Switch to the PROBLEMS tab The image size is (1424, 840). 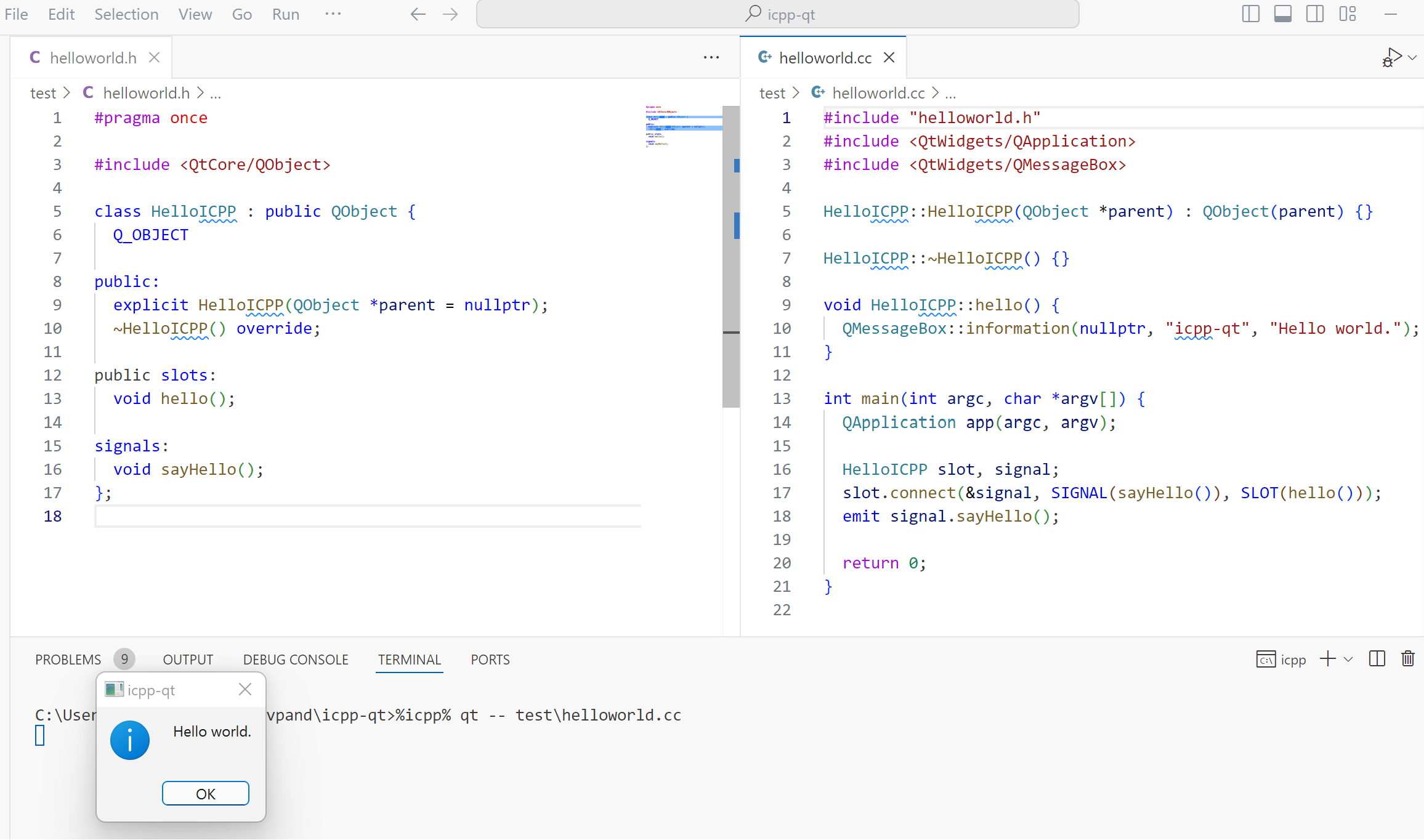coord(68,660)
